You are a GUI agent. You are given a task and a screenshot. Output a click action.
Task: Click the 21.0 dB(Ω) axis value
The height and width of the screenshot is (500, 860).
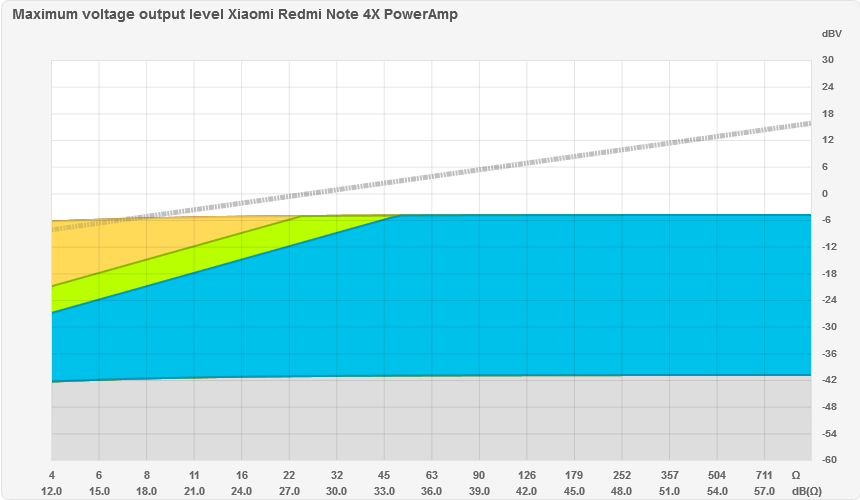point(194,491)
